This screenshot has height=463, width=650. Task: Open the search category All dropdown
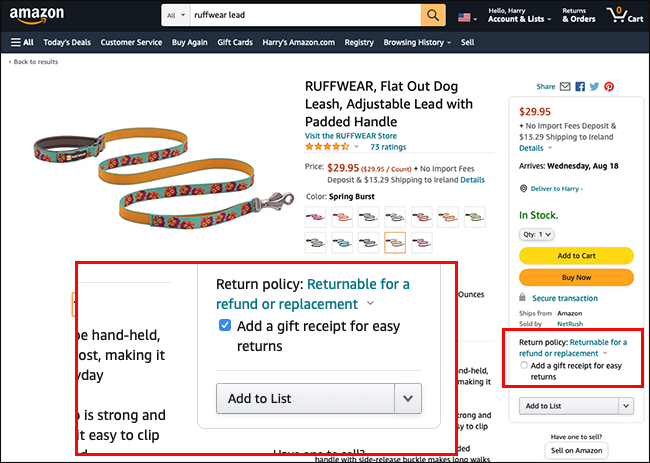click(176, 16)
